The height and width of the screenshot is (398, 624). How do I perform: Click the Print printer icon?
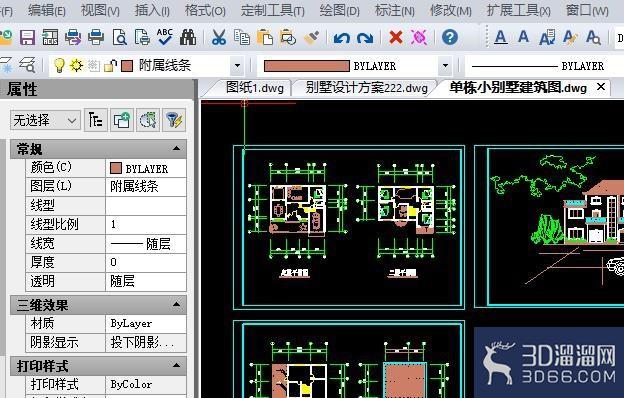pos(96,38)
